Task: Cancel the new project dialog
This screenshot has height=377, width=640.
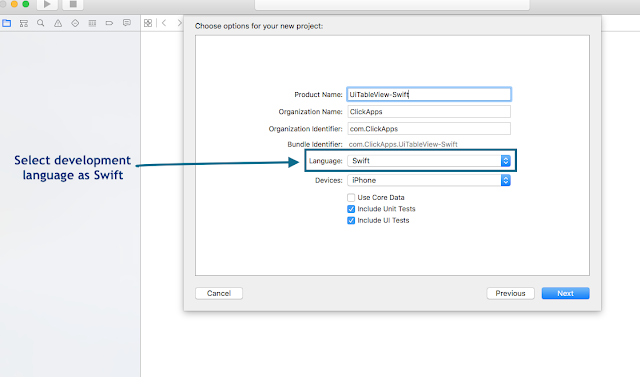Action: 219,293
